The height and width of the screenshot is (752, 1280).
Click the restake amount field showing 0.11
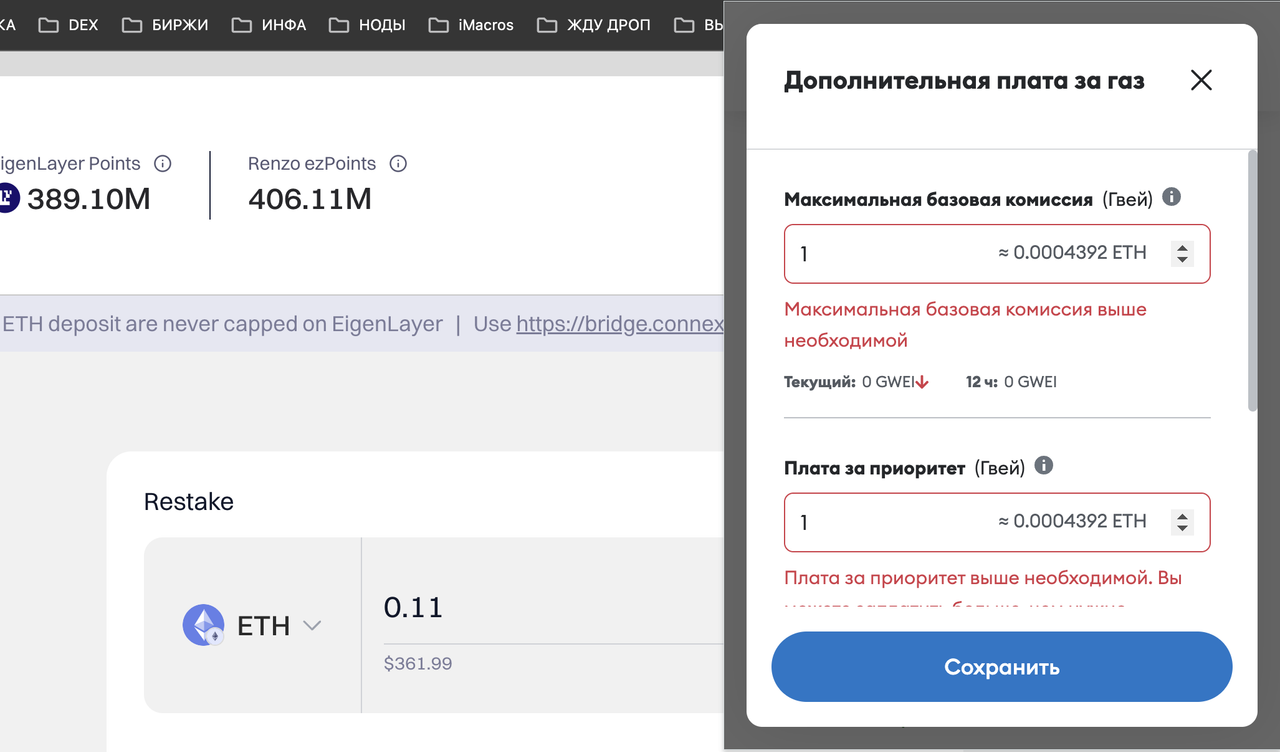pos(540,607)
